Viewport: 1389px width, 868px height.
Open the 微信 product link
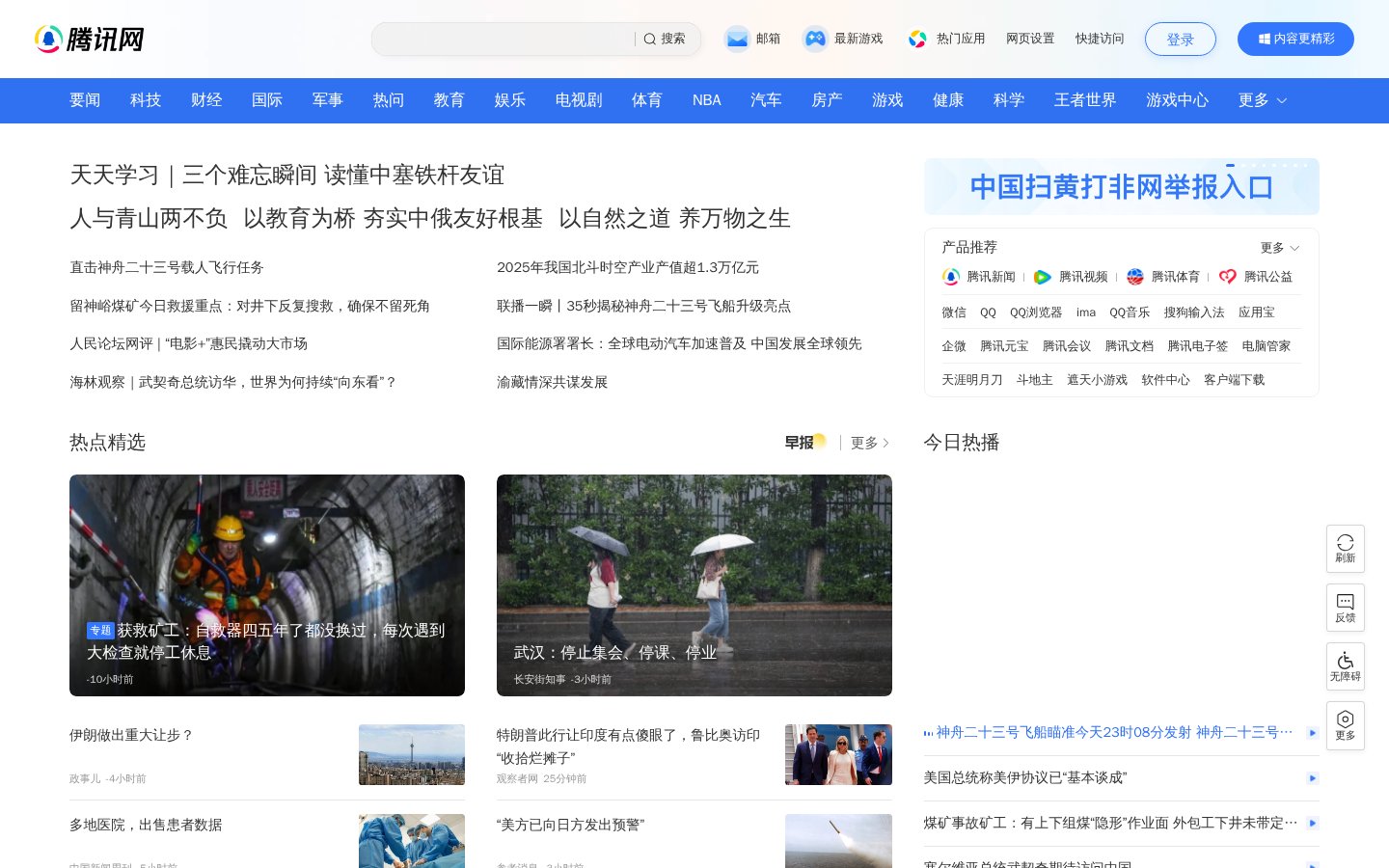click(x=954, y=312)
